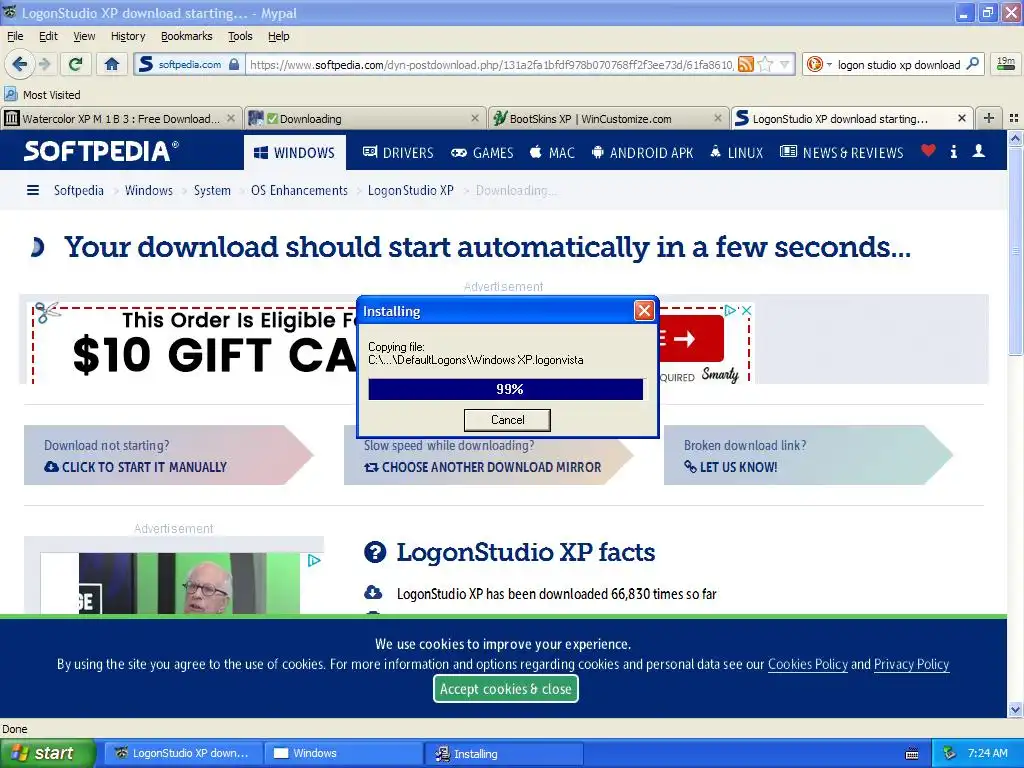Cancel the installation in Installing dialog

[507, 420]
